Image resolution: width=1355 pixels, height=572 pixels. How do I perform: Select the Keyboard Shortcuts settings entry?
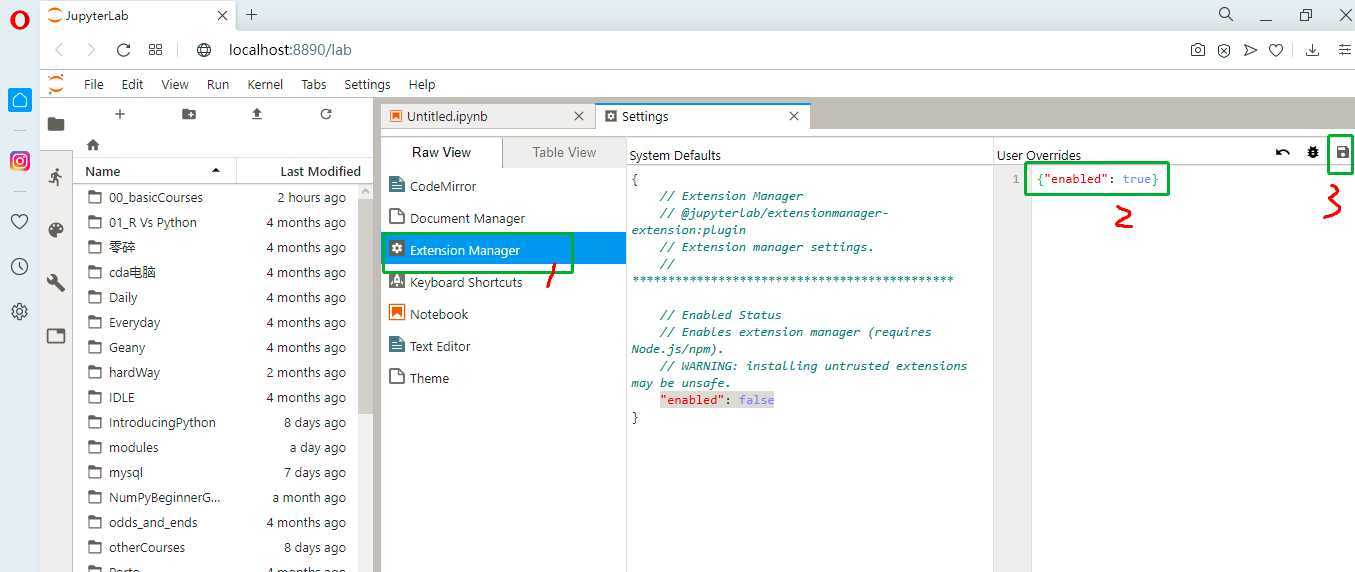[504, 282]
